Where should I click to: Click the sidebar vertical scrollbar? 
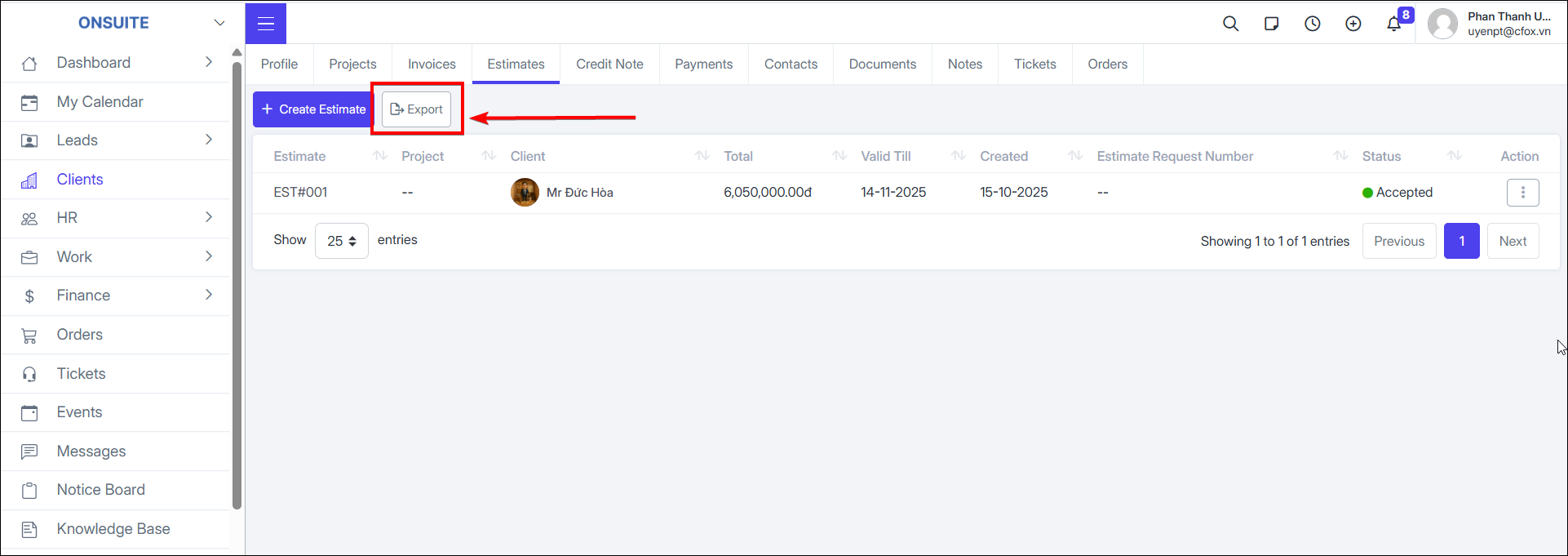pos(237,286)
